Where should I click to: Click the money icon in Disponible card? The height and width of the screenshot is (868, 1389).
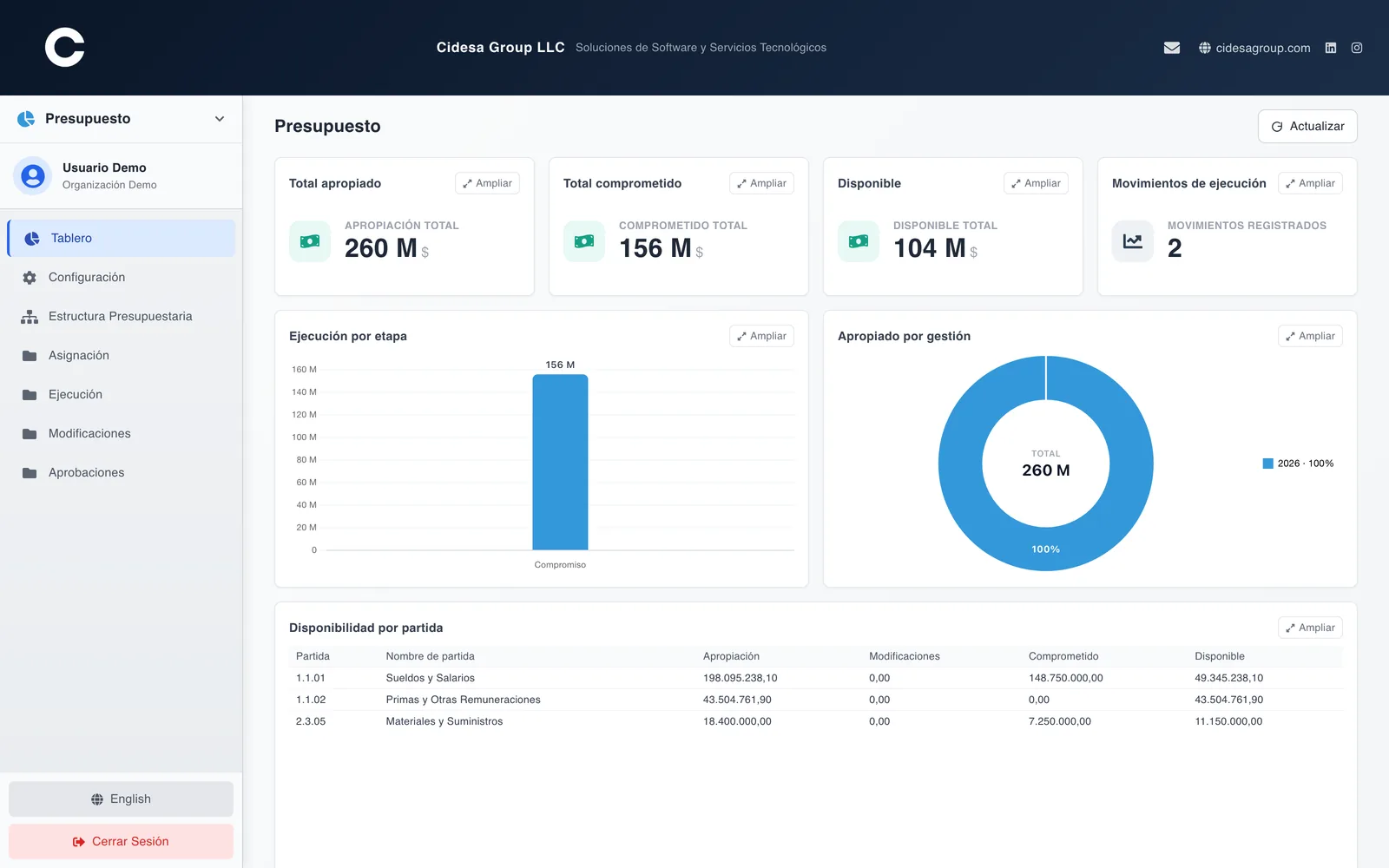pos(859,241)
